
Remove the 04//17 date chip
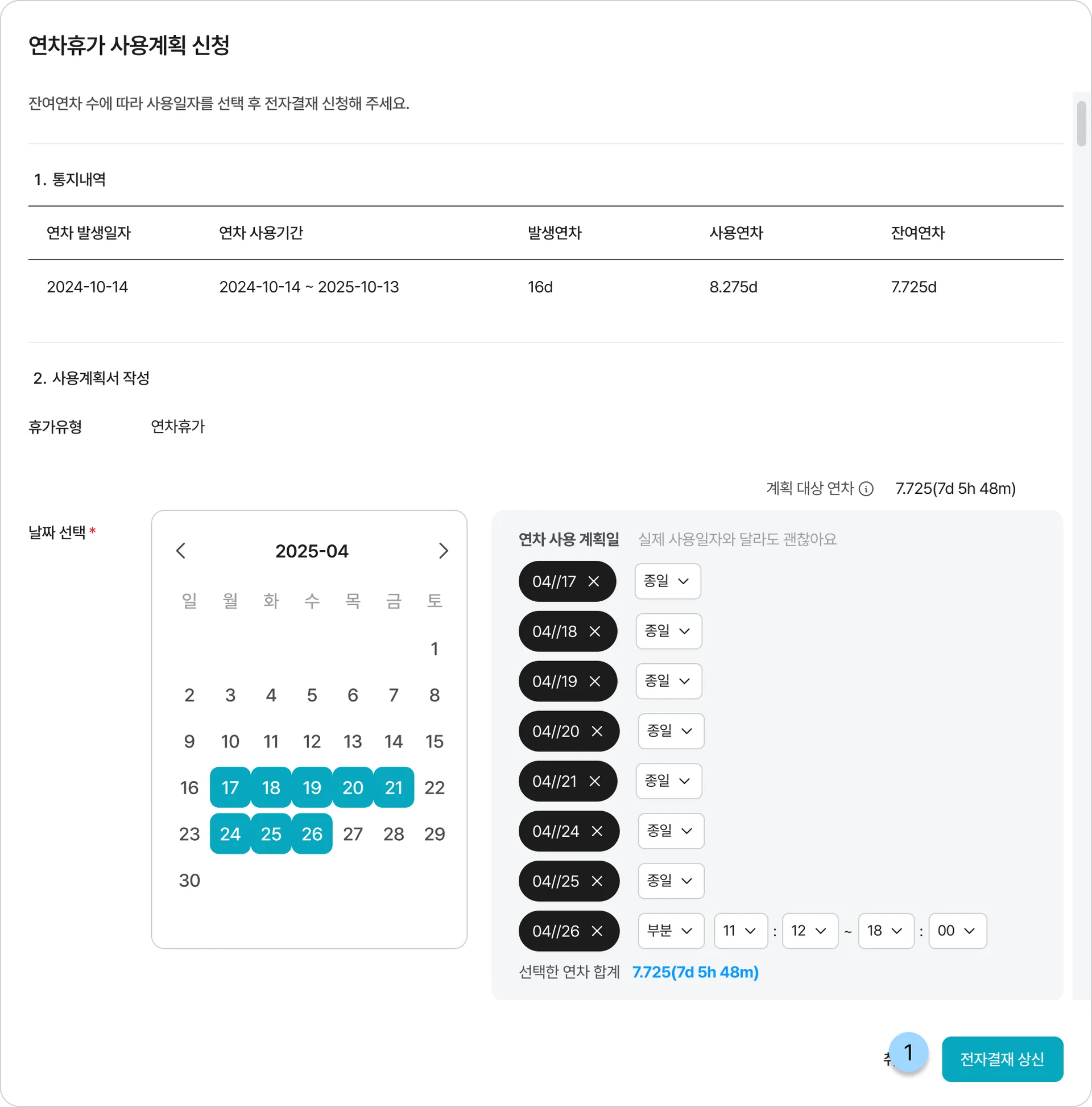pos(594,581)
